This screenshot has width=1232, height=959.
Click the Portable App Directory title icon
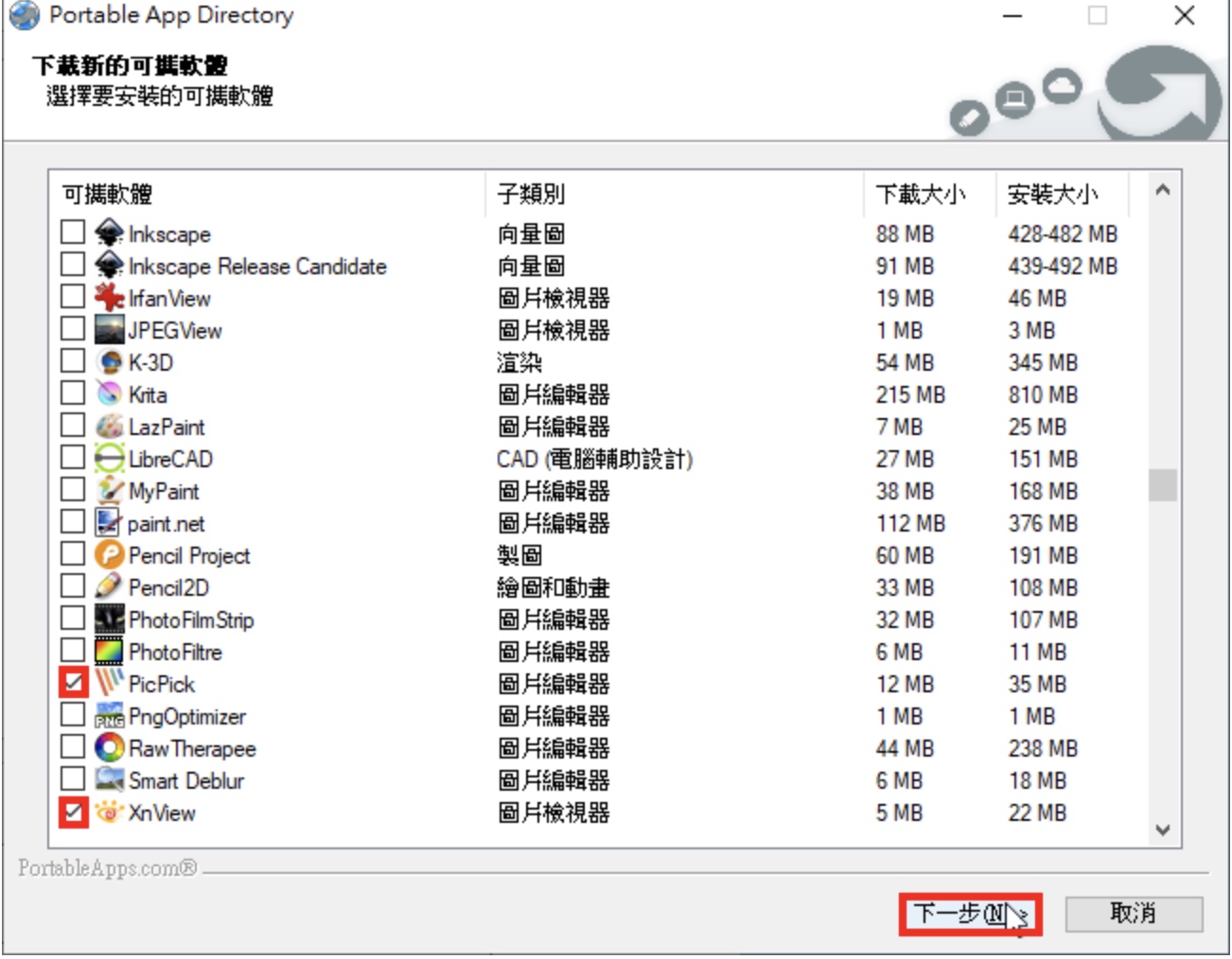point(24,15)
